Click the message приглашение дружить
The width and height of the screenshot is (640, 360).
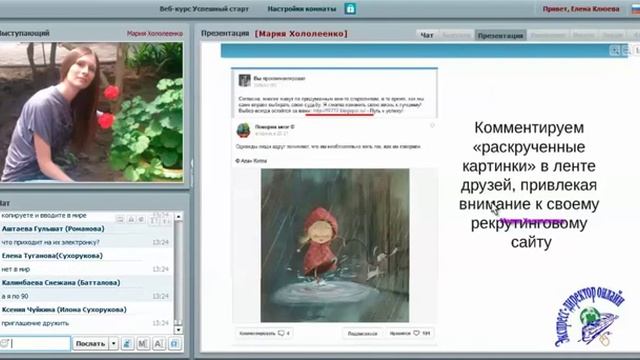point(35,323)
